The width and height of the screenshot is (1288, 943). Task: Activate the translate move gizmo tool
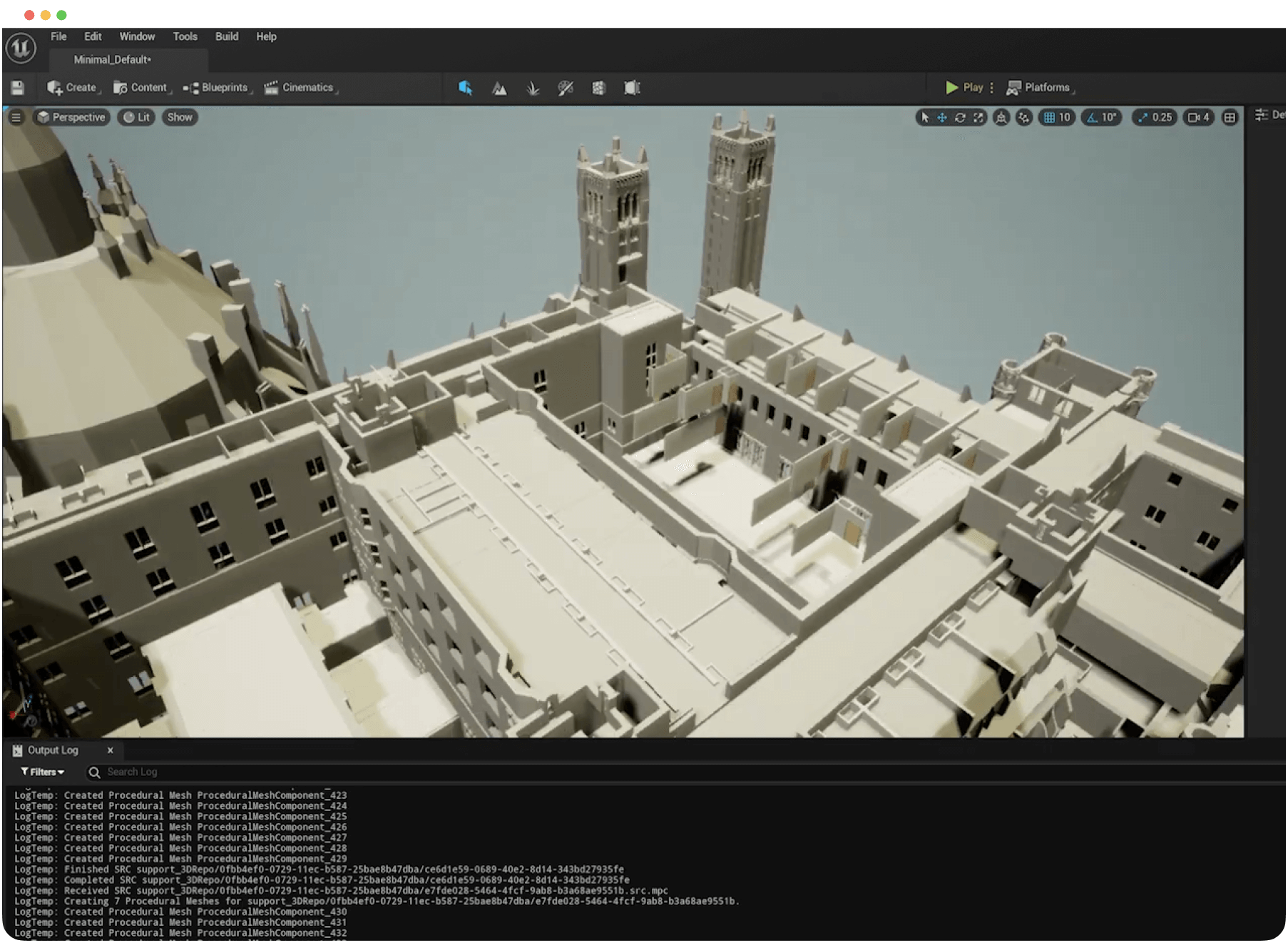pyautogui.click(x=942, y=117)
